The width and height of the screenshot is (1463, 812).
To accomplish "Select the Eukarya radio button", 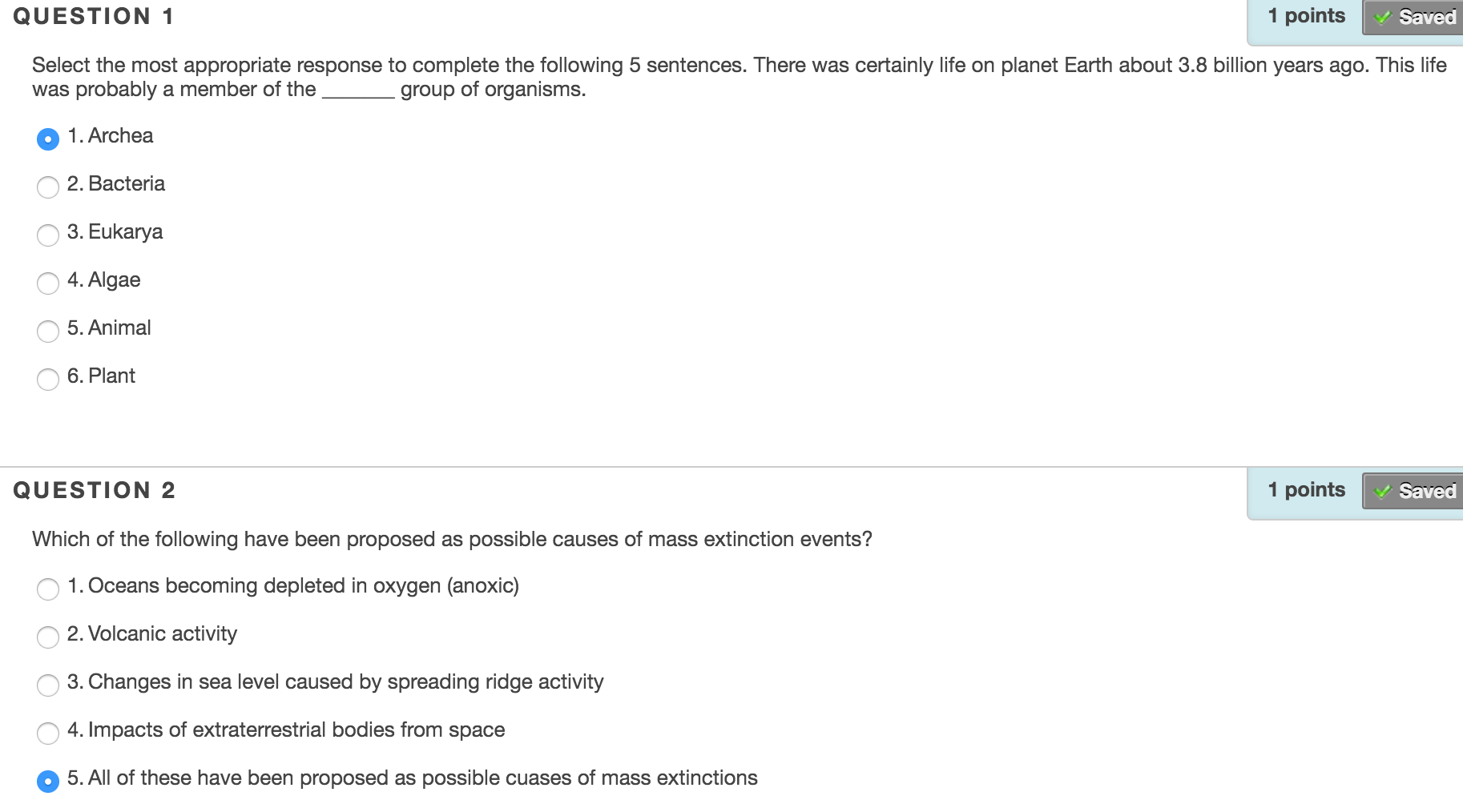I will 48,235.
